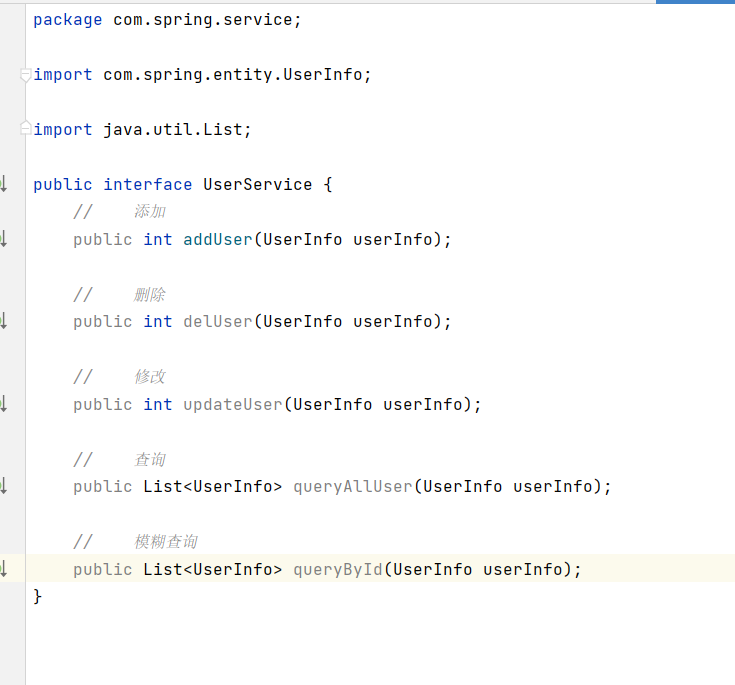The width and height of the screenshot is (735, 685).
Task: Click List<UserInfo> return type of queryById
Action: [212, 569]
